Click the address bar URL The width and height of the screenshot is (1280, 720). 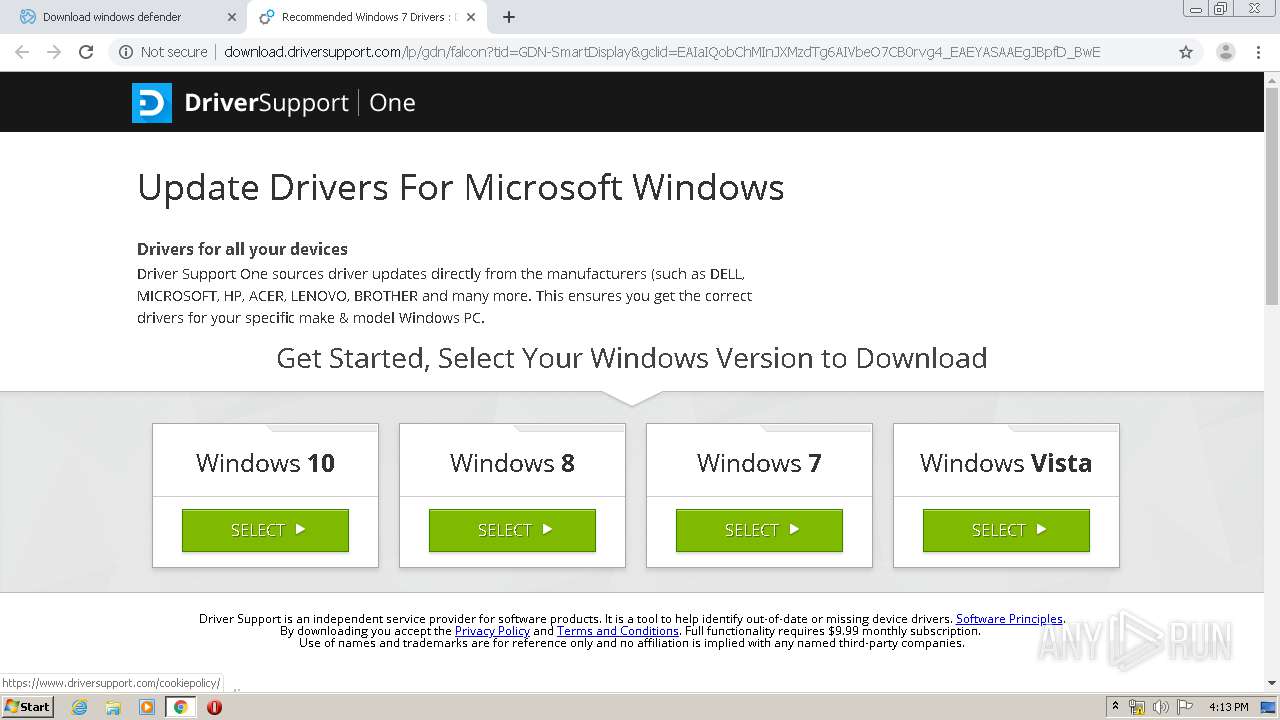662,52
